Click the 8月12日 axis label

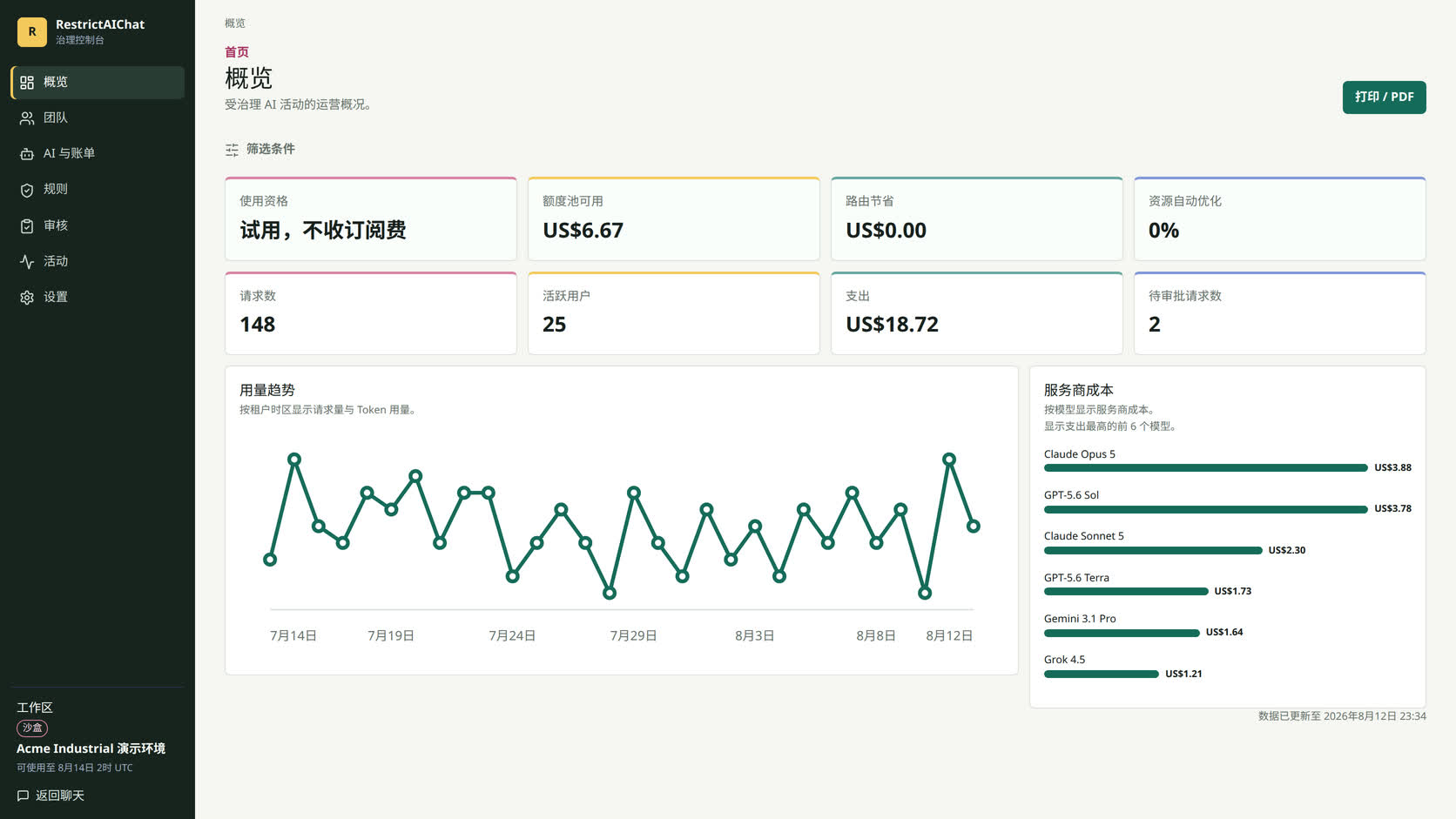(949, 636)
